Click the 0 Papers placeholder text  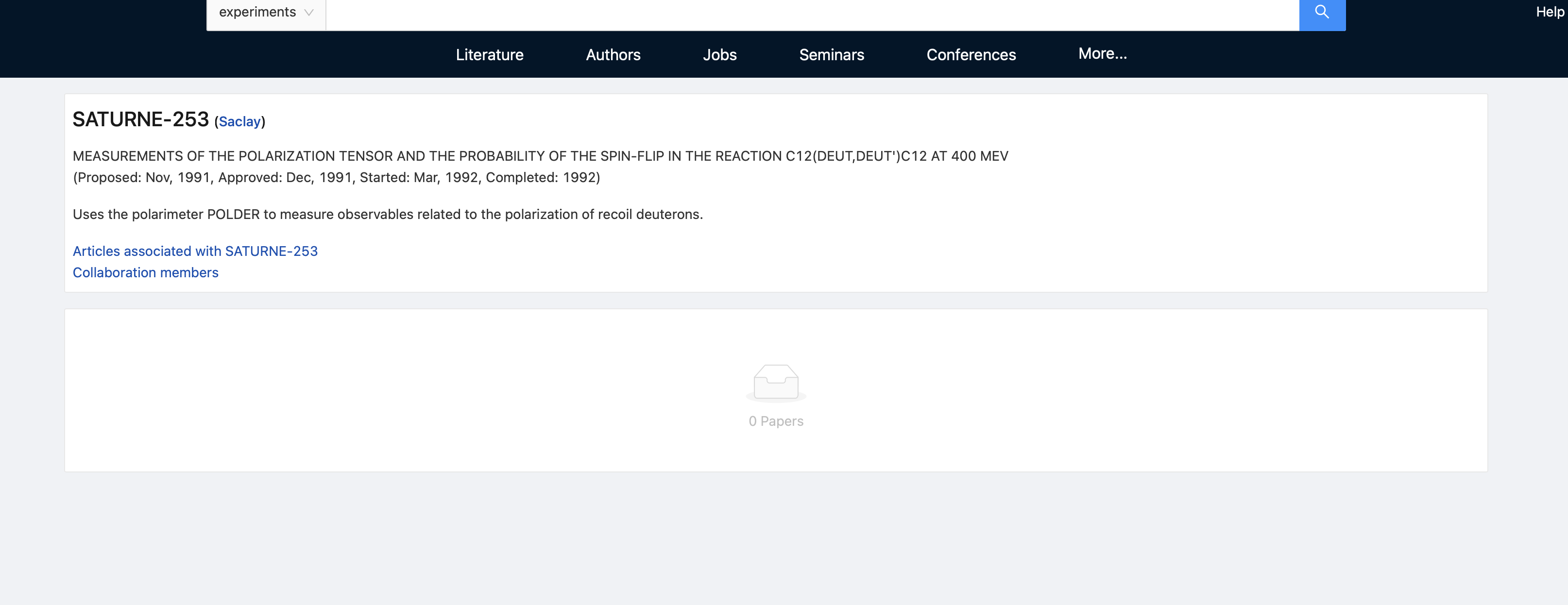tap(775, 420)
